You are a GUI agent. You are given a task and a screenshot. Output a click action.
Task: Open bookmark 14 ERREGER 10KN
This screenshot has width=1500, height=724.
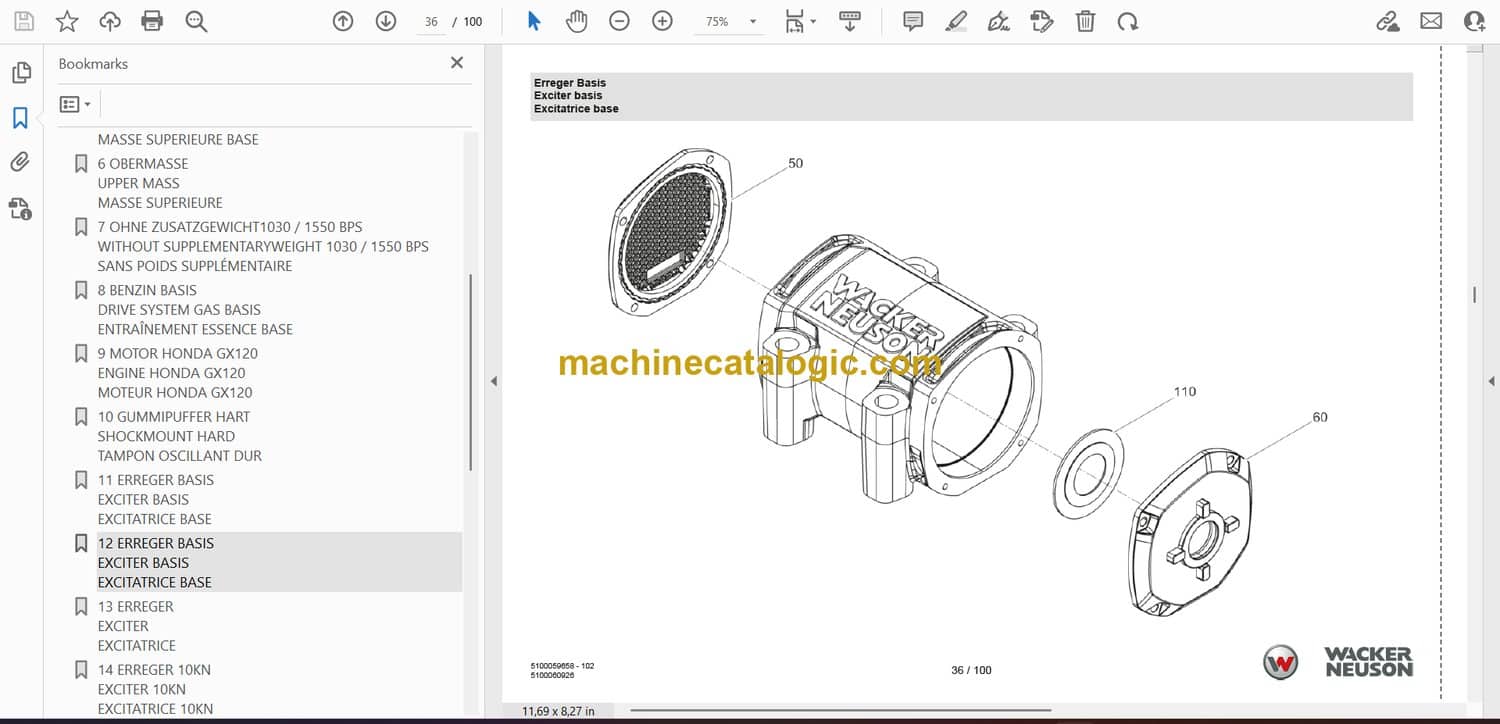[x=154, y=670]
